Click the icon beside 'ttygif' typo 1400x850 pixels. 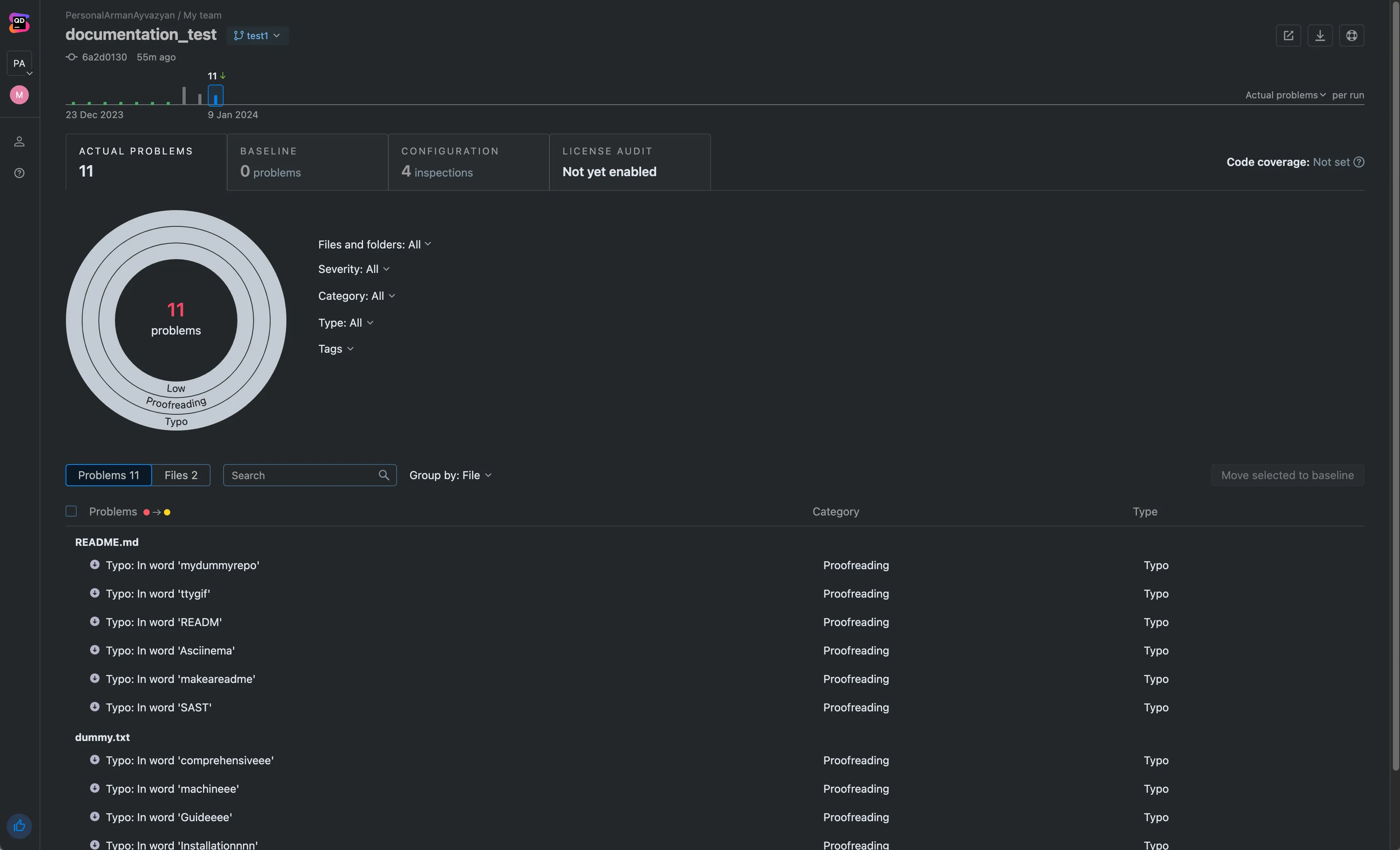tap(95, 593)
